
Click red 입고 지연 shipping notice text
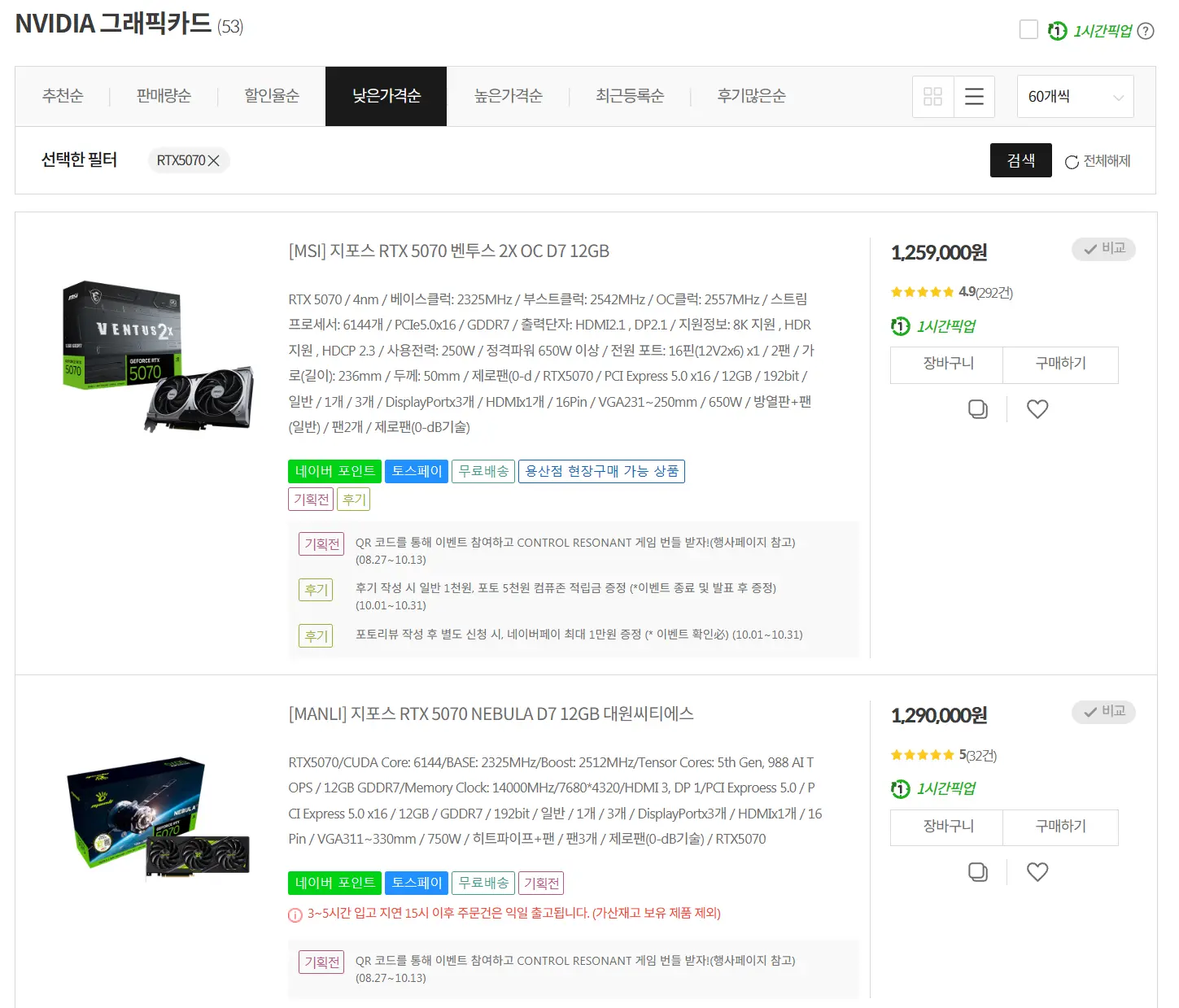(x=514, y=914)
